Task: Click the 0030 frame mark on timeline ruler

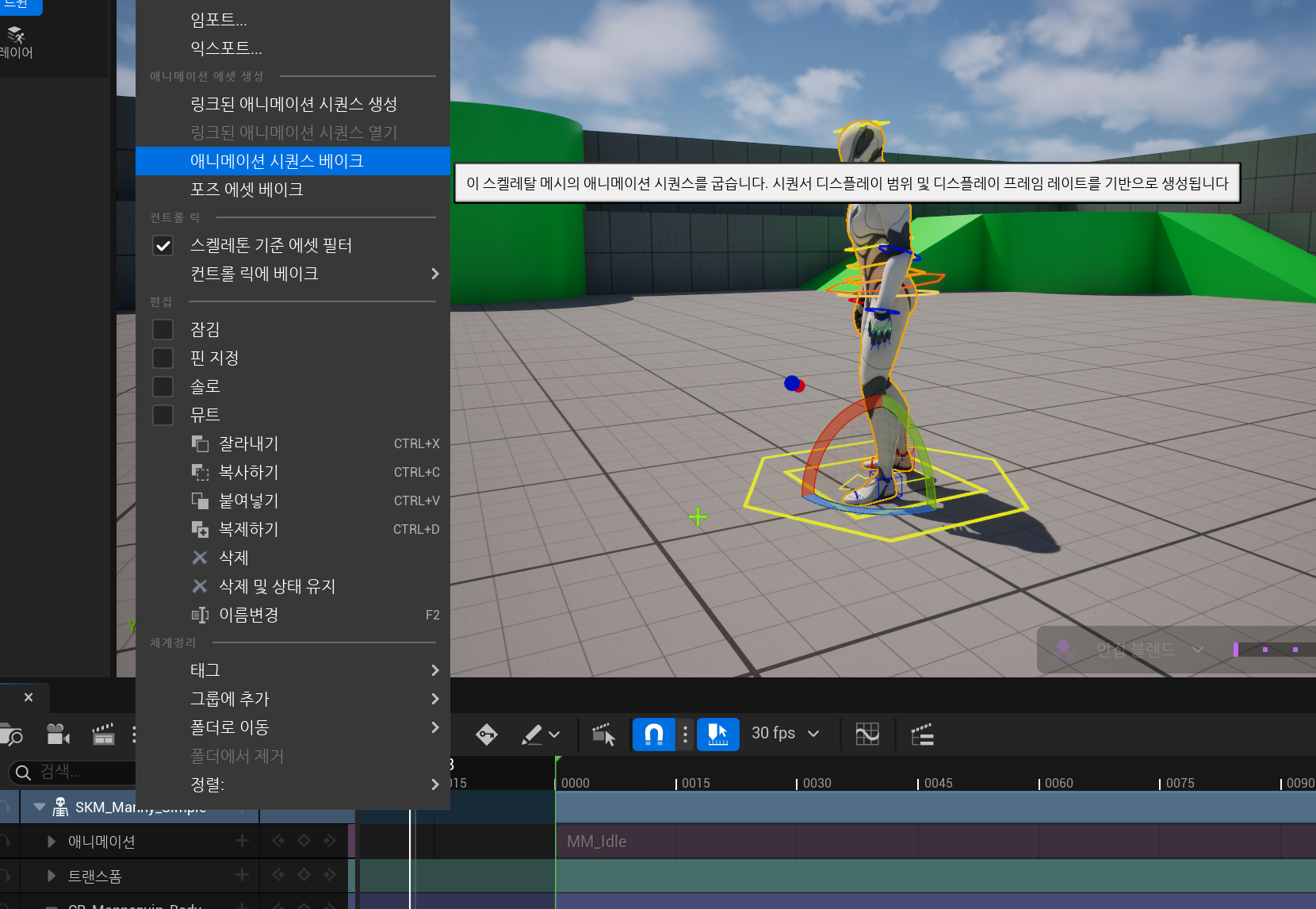Action: 816,783
